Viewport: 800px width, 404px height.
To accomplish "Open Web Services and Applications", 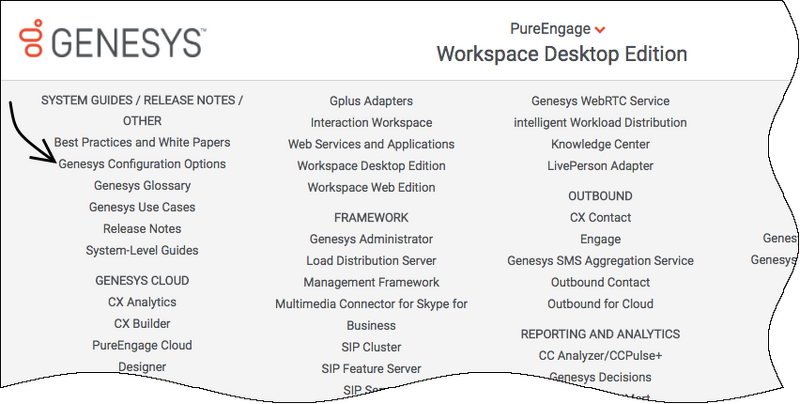I will pos(371,144).
